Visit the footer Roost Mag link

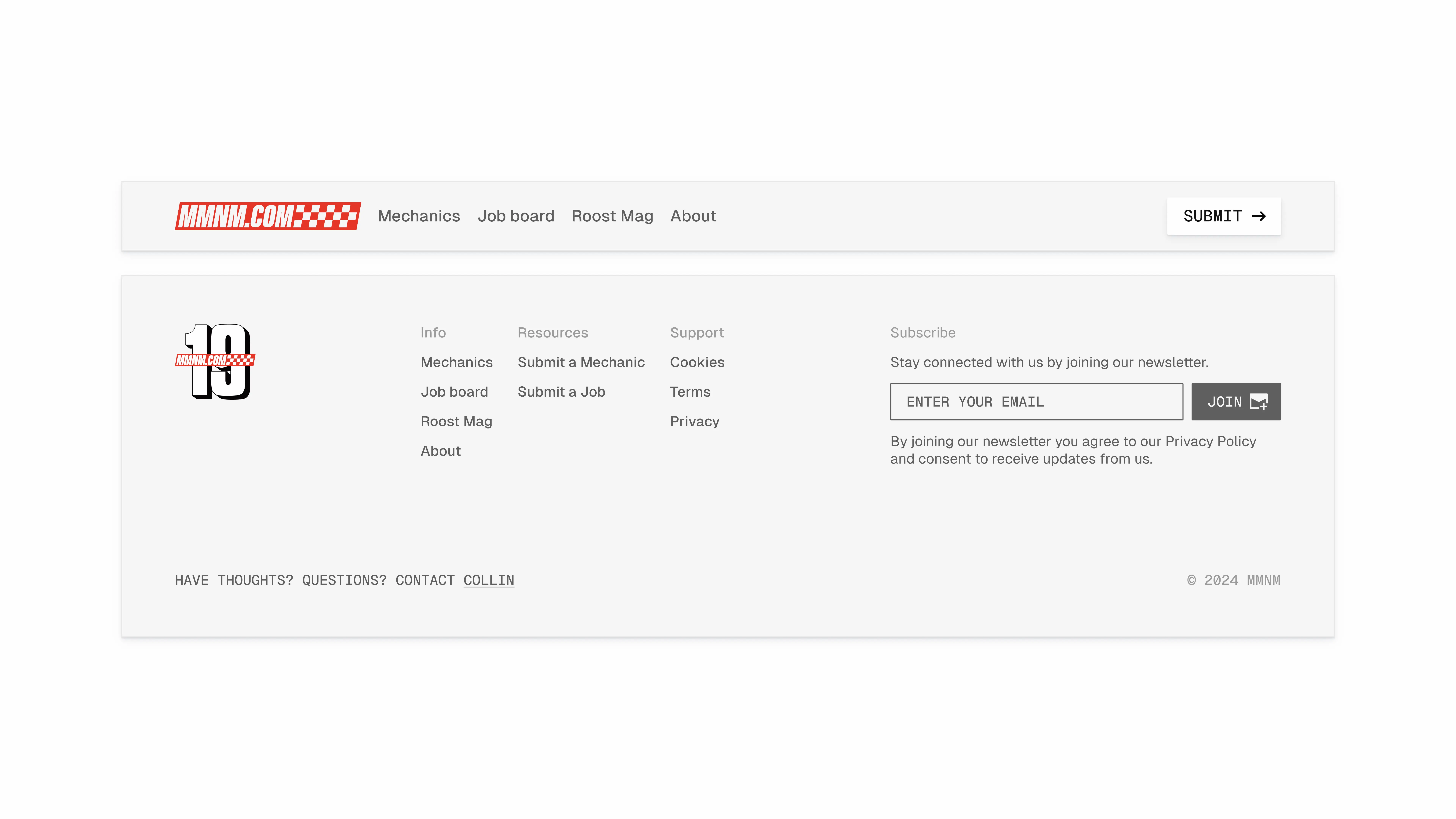pyautogui.click(x=456, y=422)
